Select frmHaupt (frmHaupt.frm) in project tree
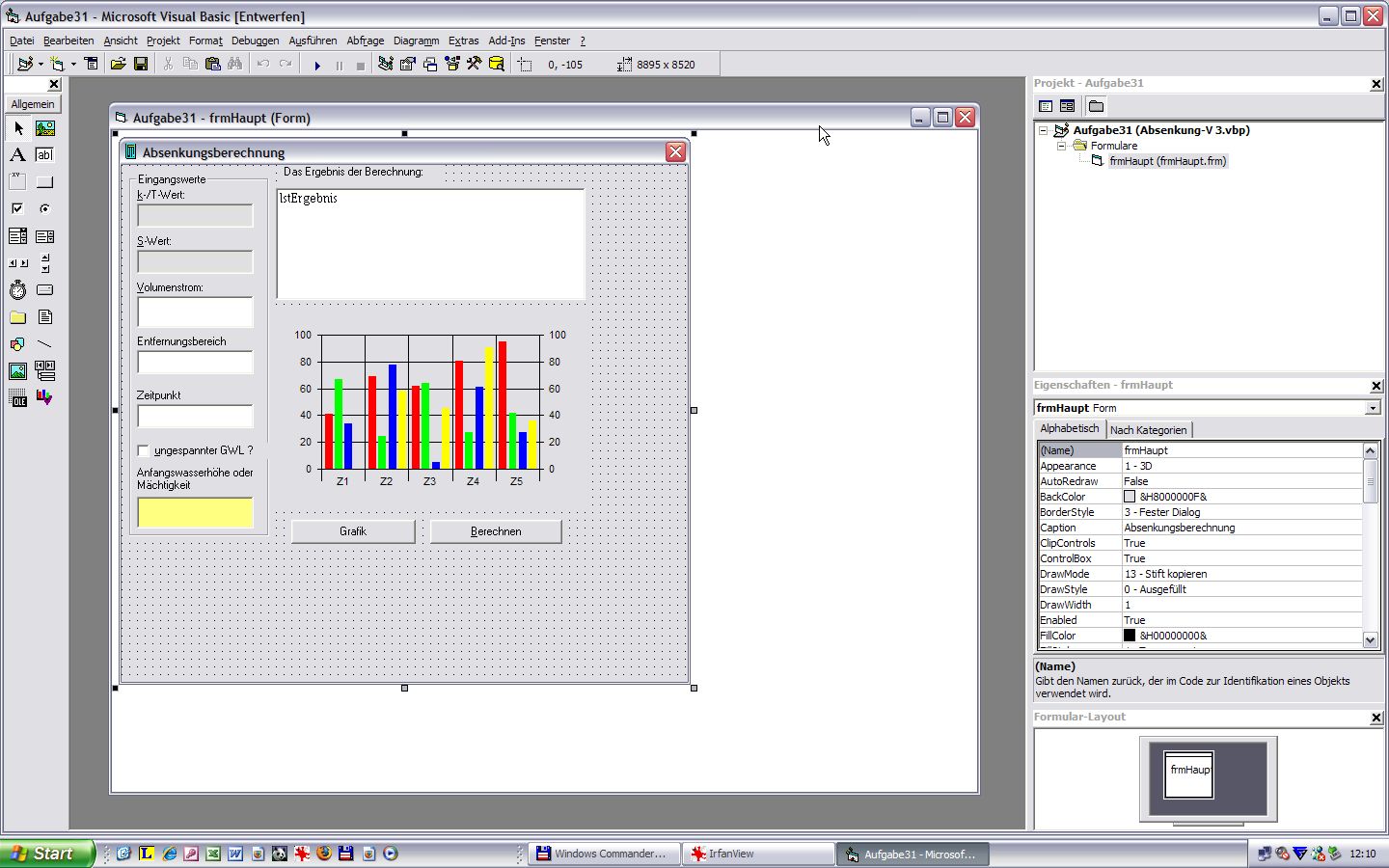This screenshot has height=868, width=1389. pyautogui.click(x=1167, y=161)
